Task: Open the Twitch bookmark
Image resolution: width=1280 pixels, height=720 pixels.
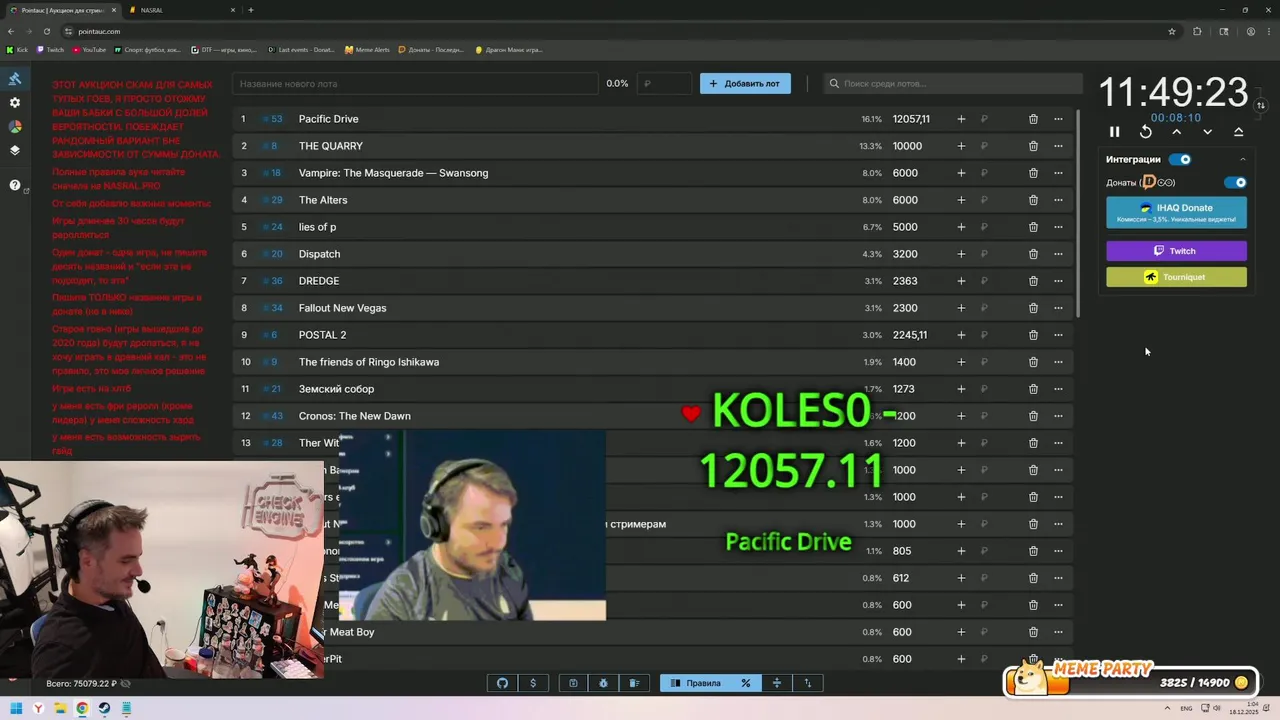Action: pyautogui.click(x=51, y=49)
